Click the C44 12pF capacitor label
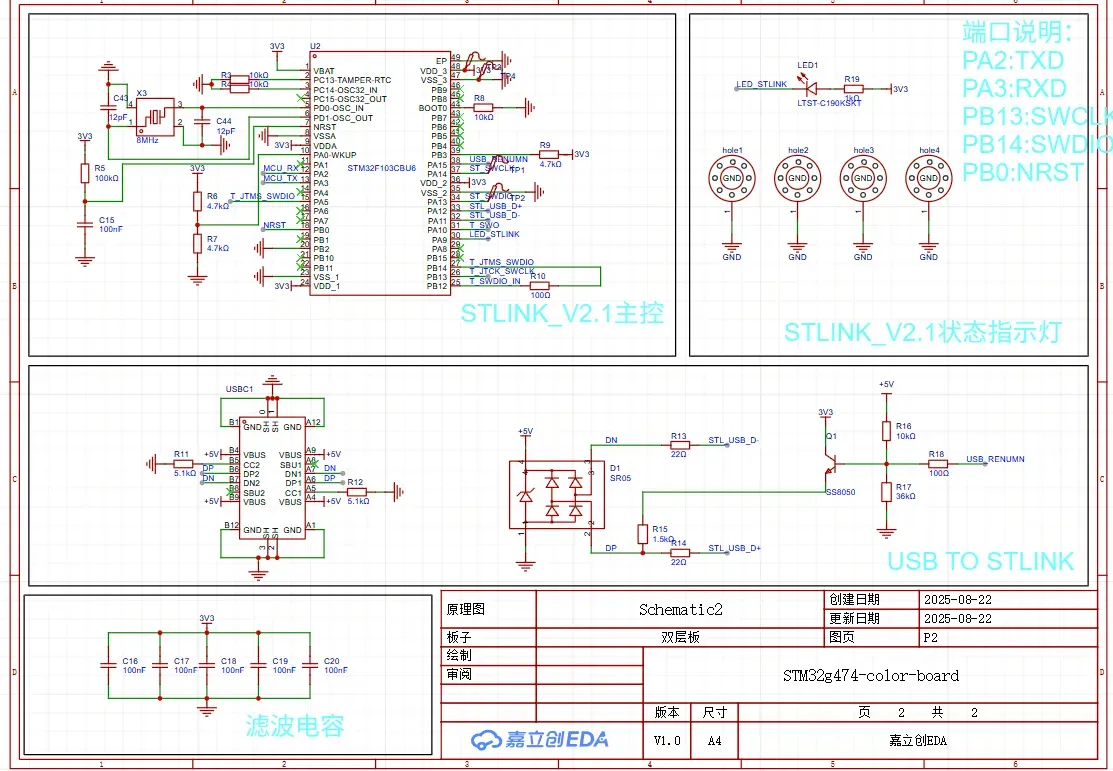The height and width of the screenshot is (771, 1113). coord(226,126)
